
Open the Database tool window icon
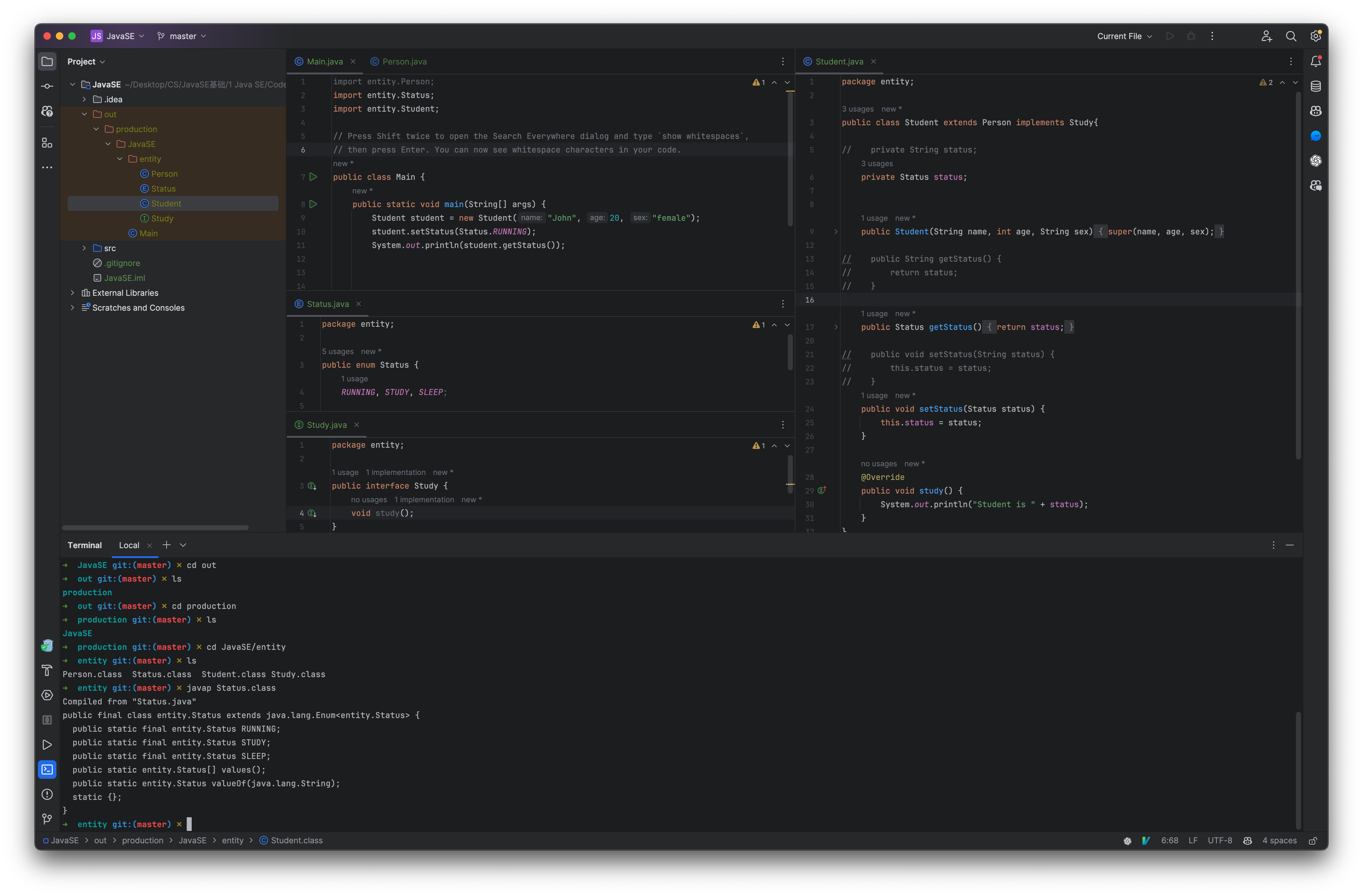pos(1316,86)
